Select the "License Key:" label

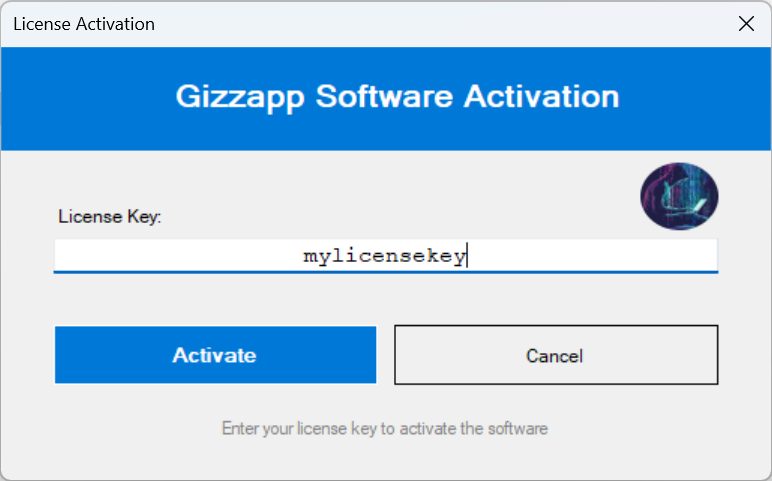point(110,216)
